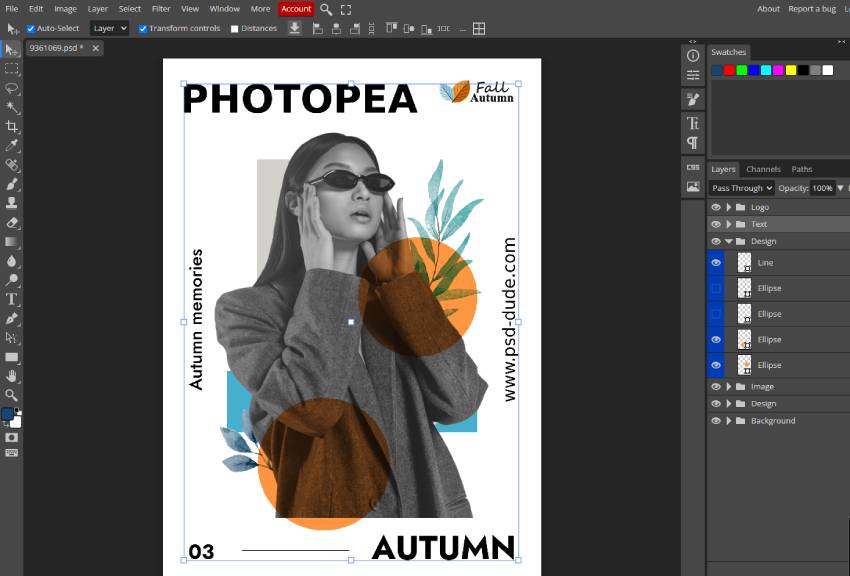Collapse the open Design folder
The width and height of the screenshot is (850, 576).
tap(729, 242)
